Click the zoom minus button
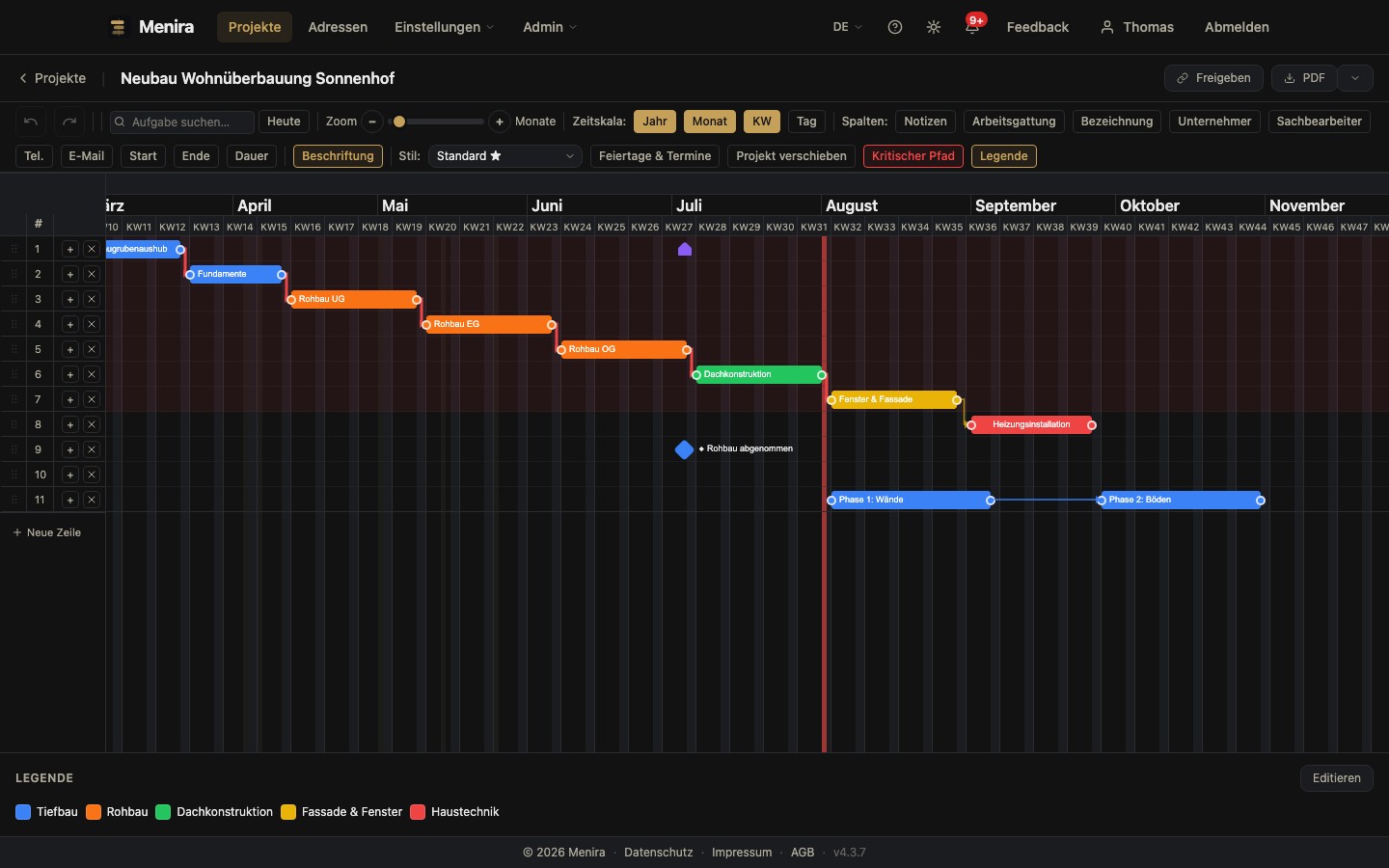 pos(372,122)
